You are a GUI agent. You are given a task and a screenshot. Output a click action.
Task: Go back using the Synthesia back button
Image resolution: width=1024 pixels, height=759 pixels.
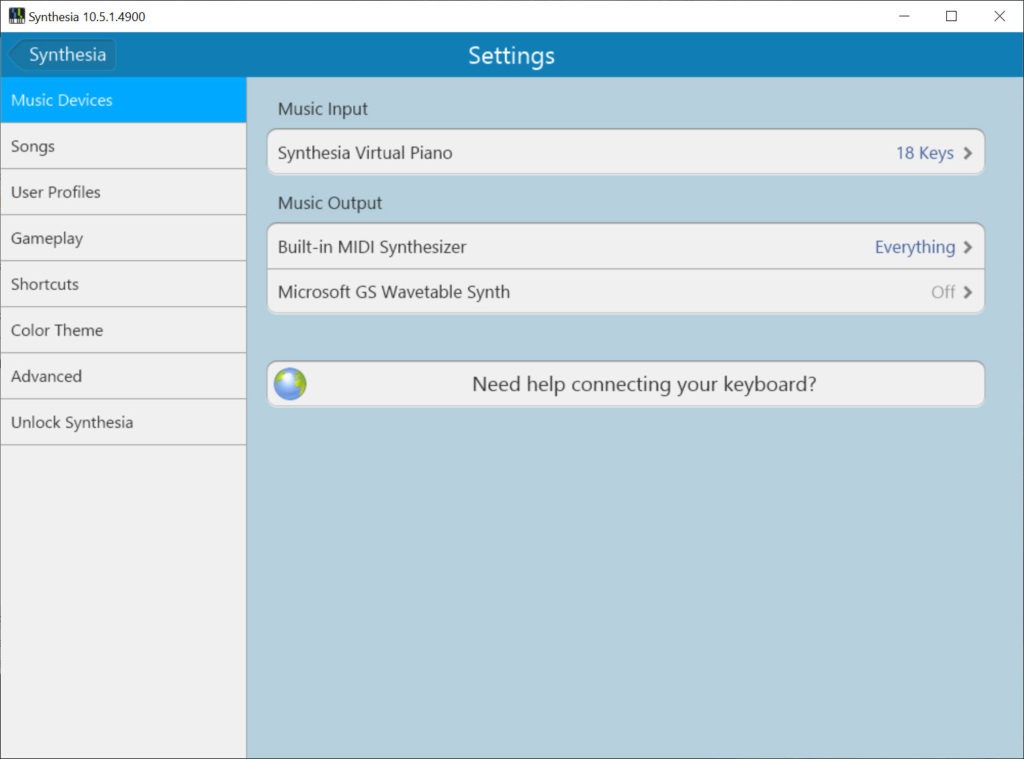(63, 54)
